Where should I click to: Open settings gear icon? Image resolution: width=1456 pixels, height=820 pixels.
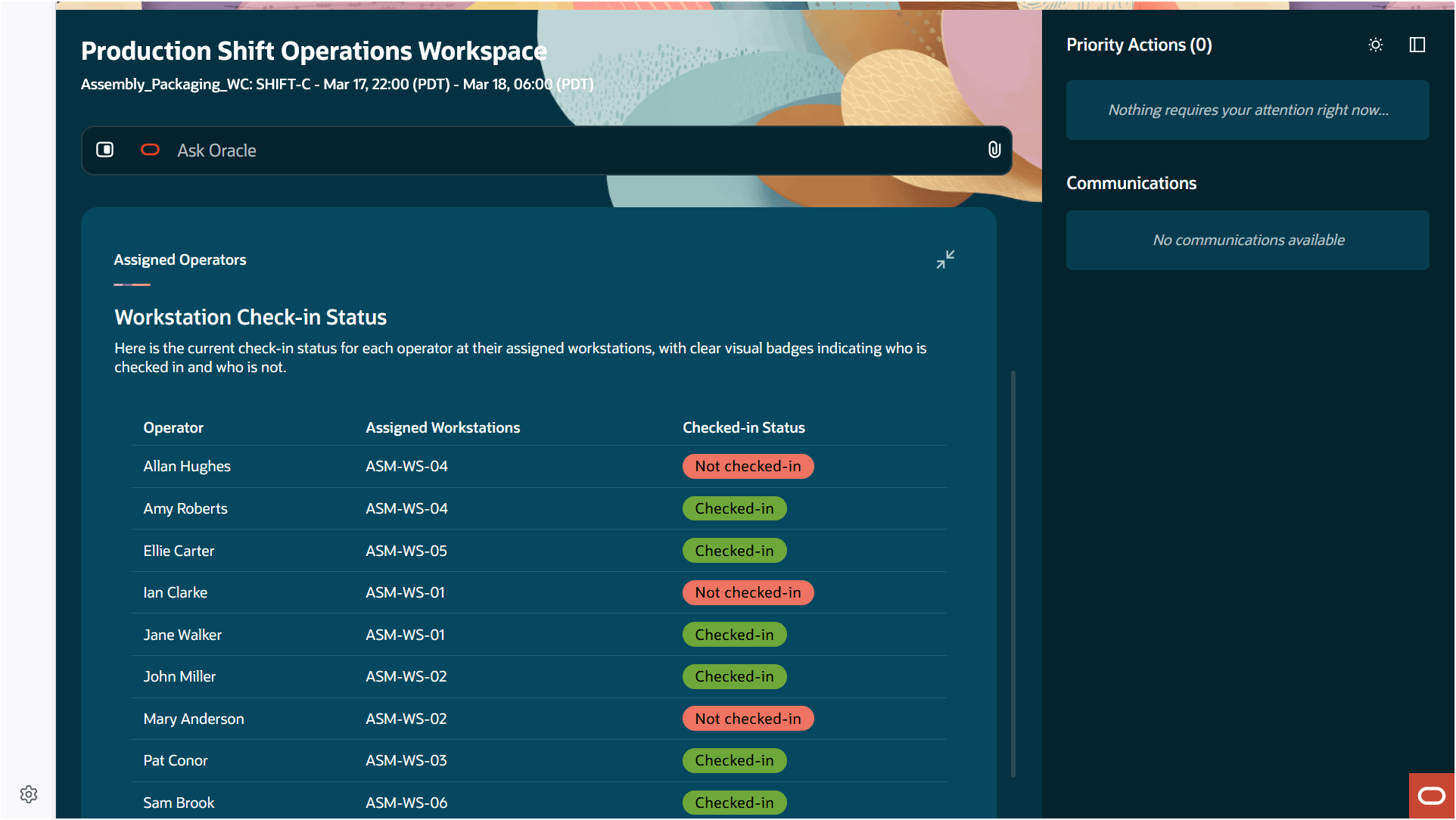click(29, 794)
